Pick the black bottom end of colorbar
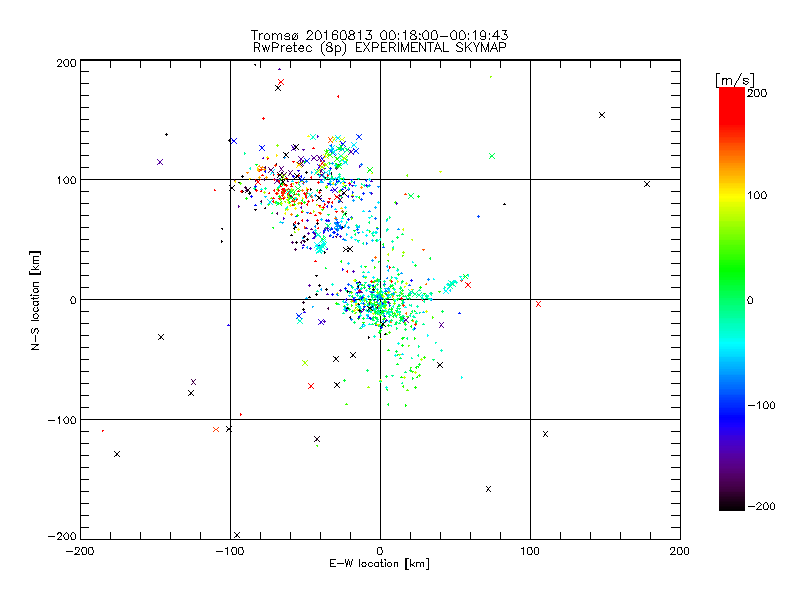This screenshot has width=800, height=600. pos(732,503)
